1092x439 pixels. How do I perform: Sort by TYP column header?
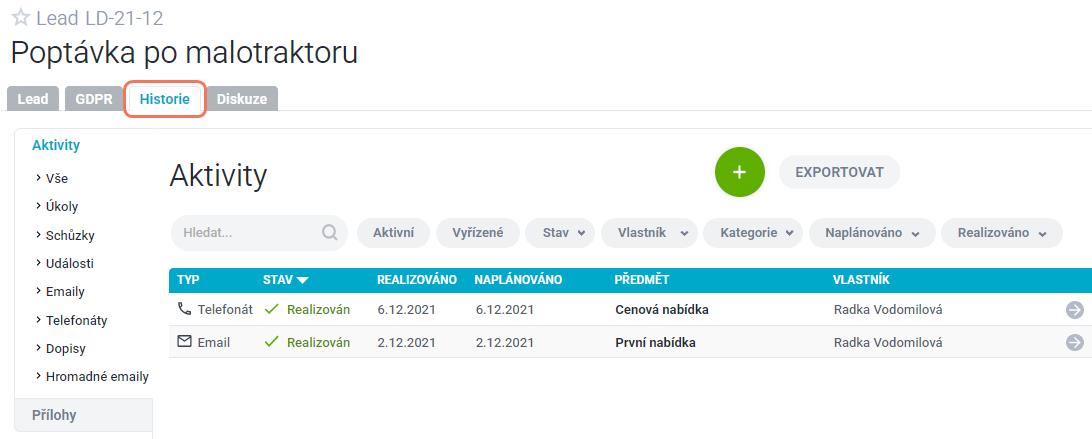pos(188,279)
